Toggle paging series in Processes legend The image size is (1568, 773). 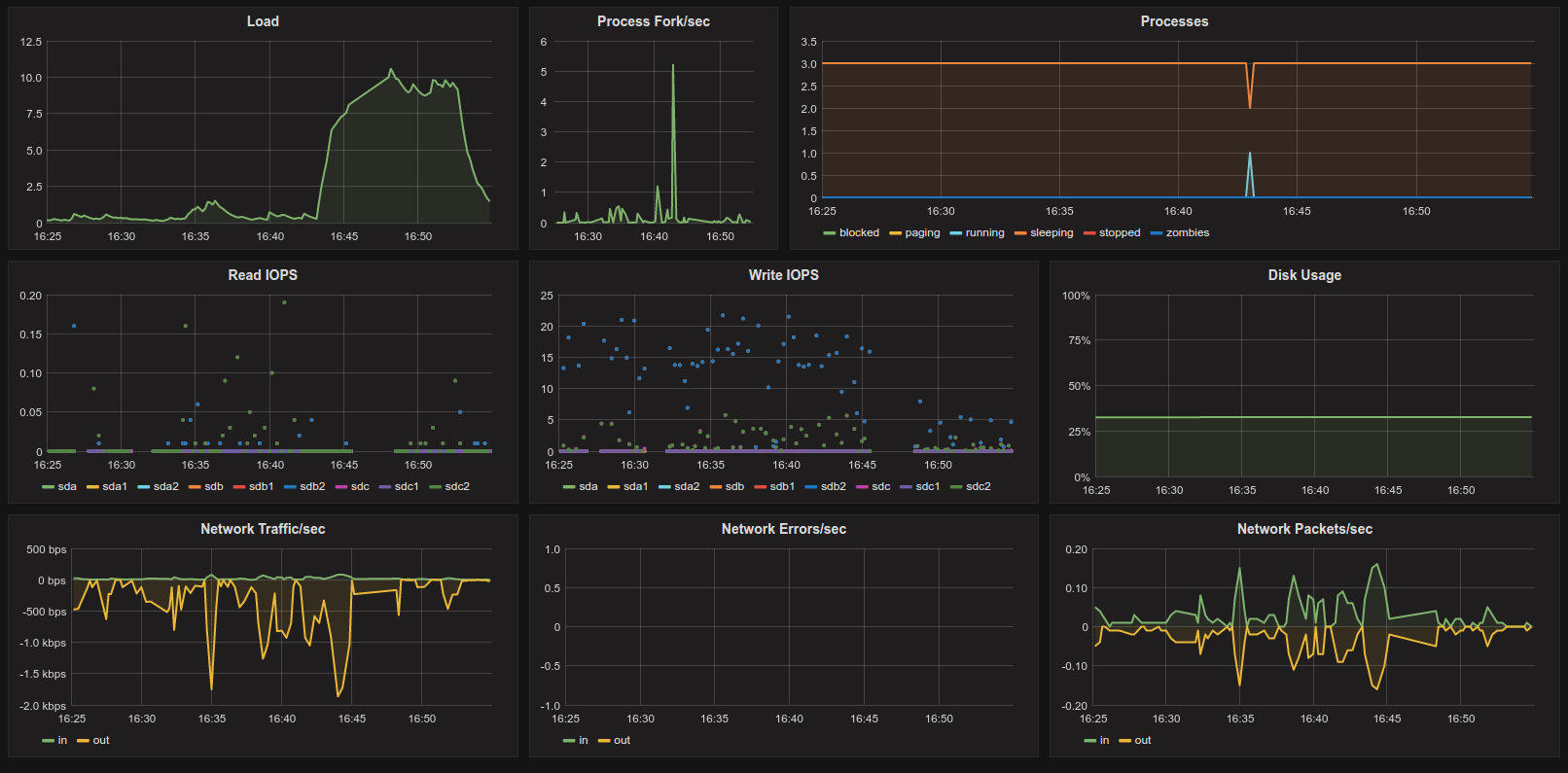[914, 232]
